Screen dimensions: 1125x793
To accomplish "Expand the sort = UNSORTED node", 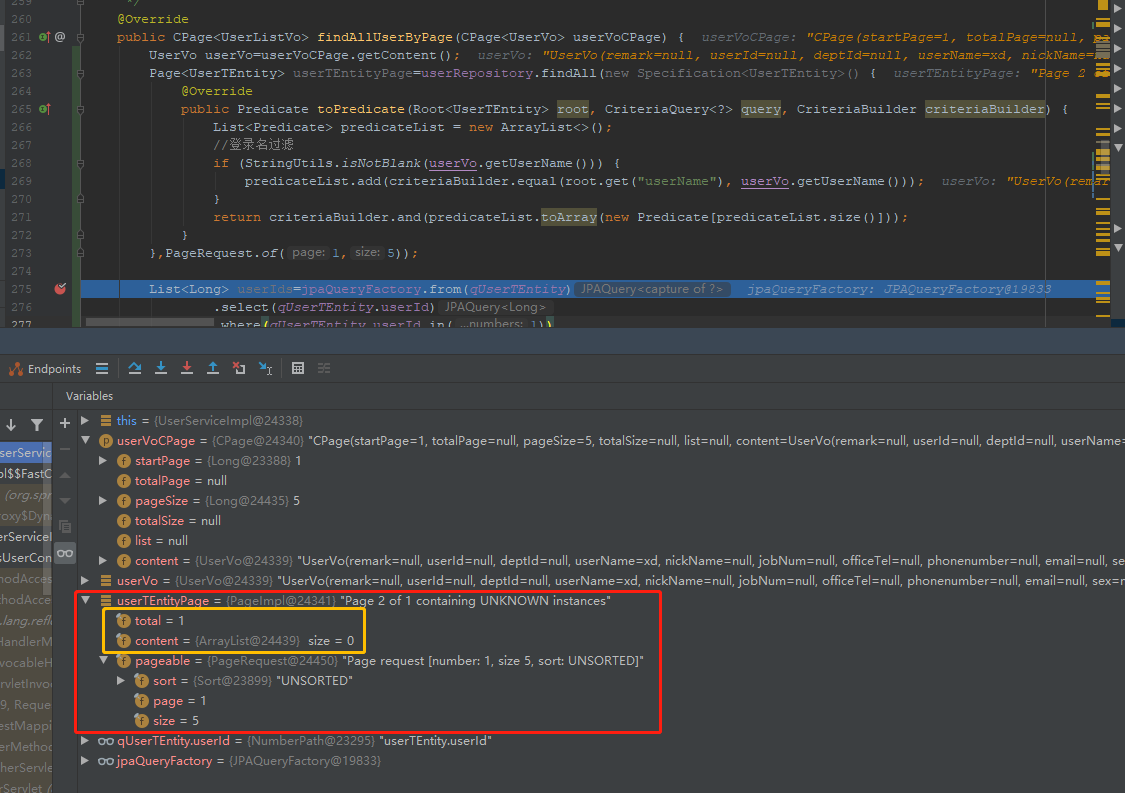I will coord(121,680).
